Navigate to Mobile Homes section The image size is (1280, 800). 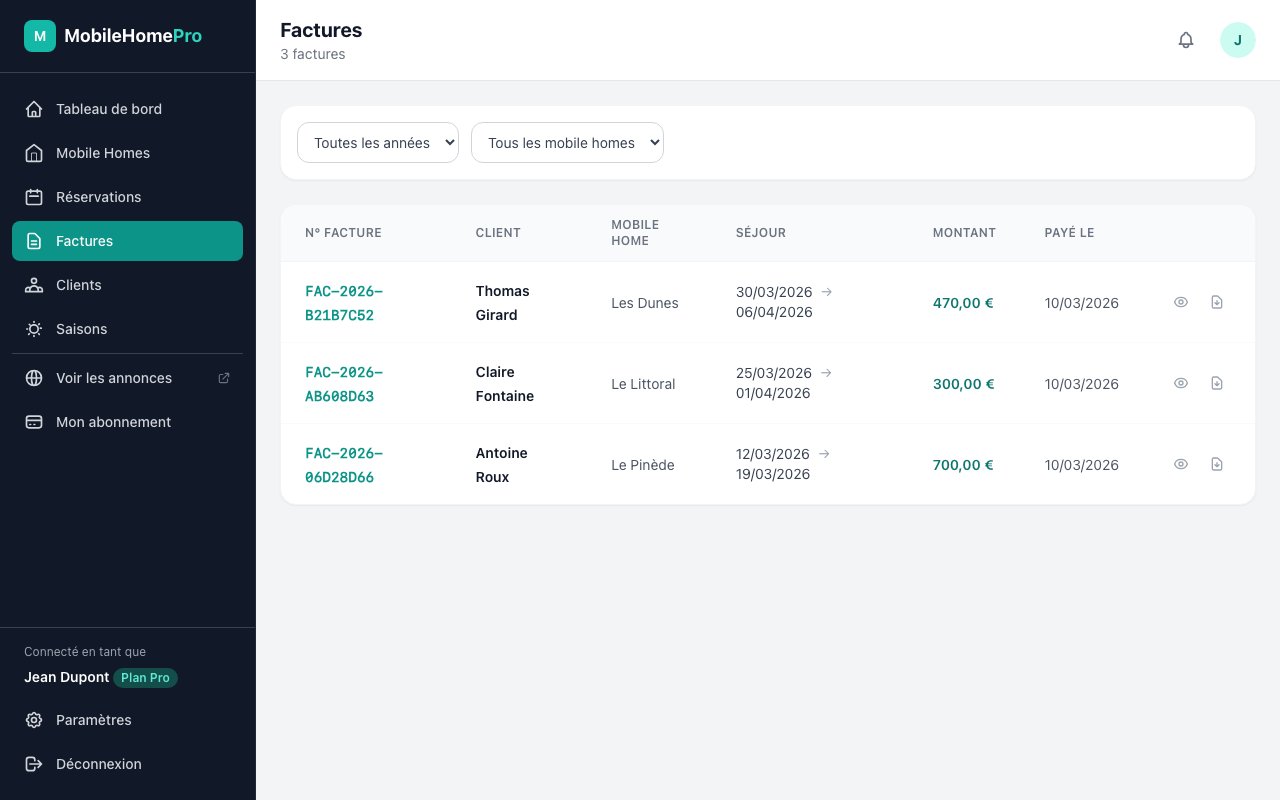(x=102, y=153)
